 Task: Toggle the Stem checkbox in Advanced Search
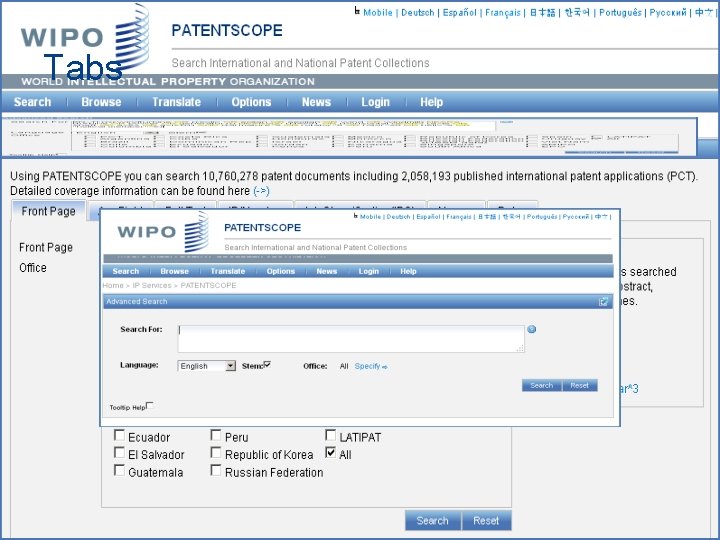[267, 365]
